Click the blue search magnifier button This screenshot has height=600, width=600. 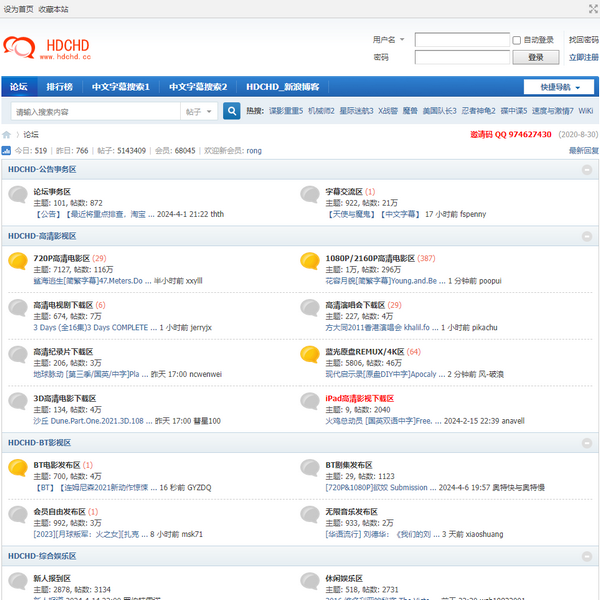[232, 112]
